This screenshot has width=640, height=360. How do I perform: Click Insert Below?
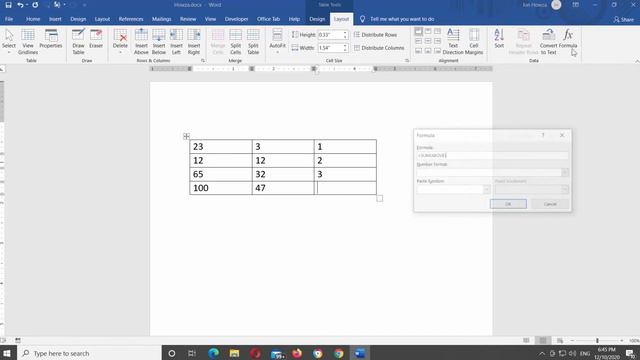pos(159,42)
